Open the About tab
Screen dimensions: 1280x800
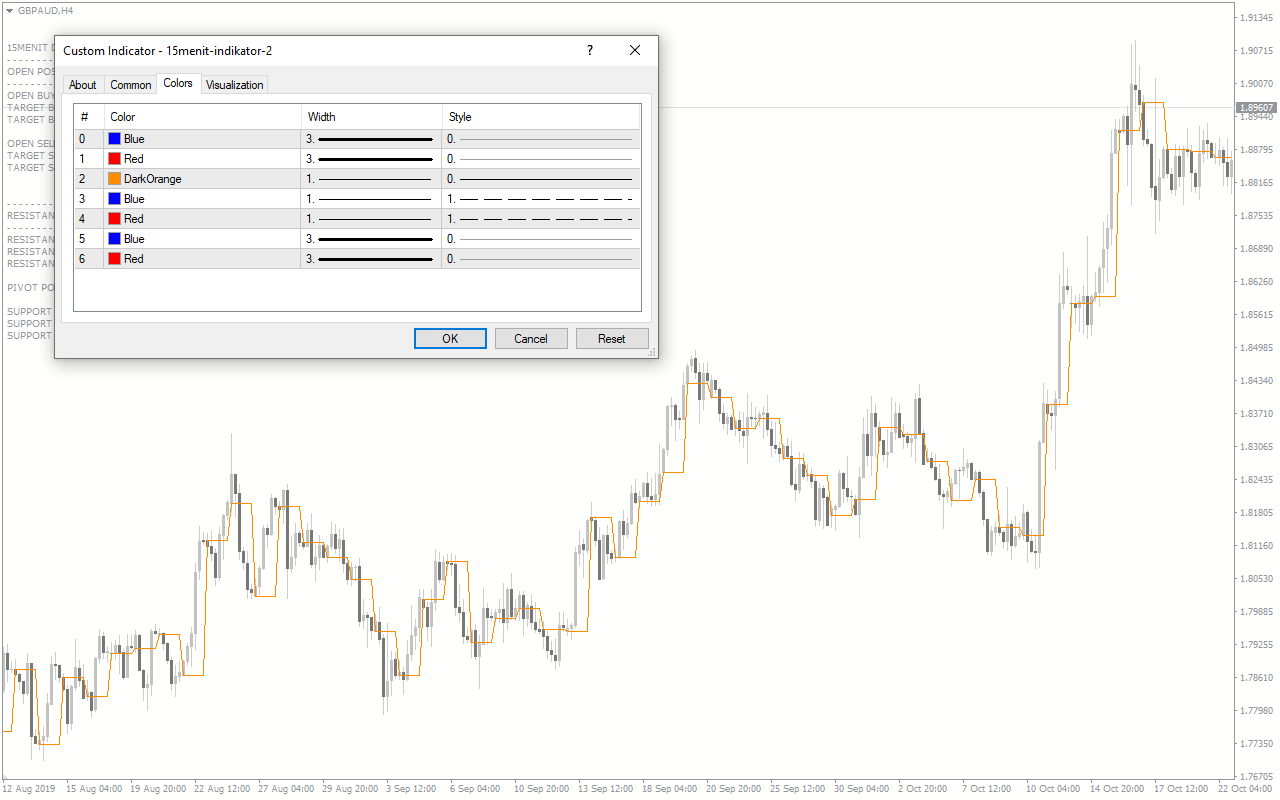[83, 85]
